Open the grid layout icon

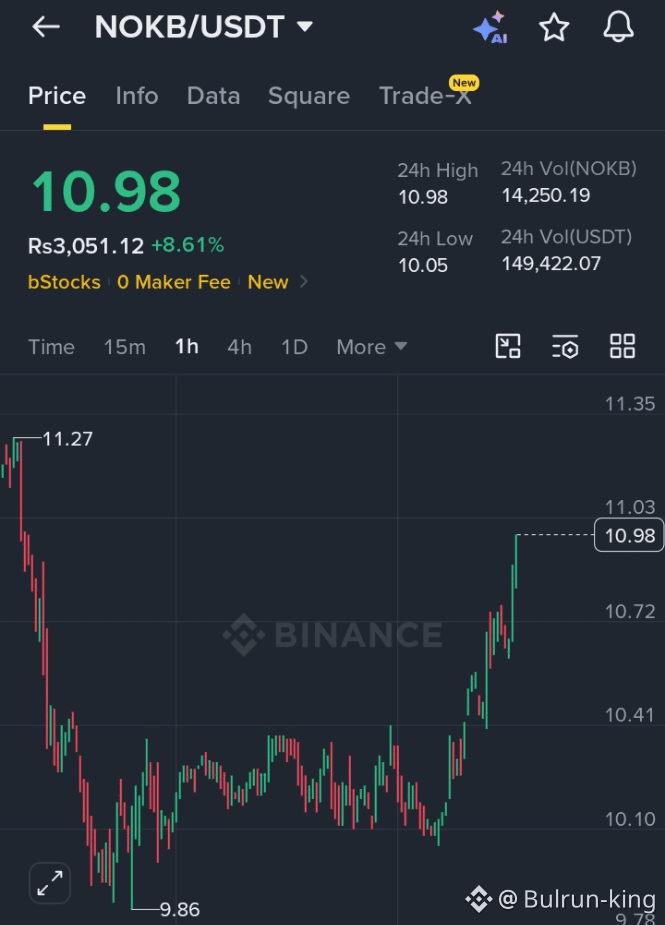click(623, 346)
